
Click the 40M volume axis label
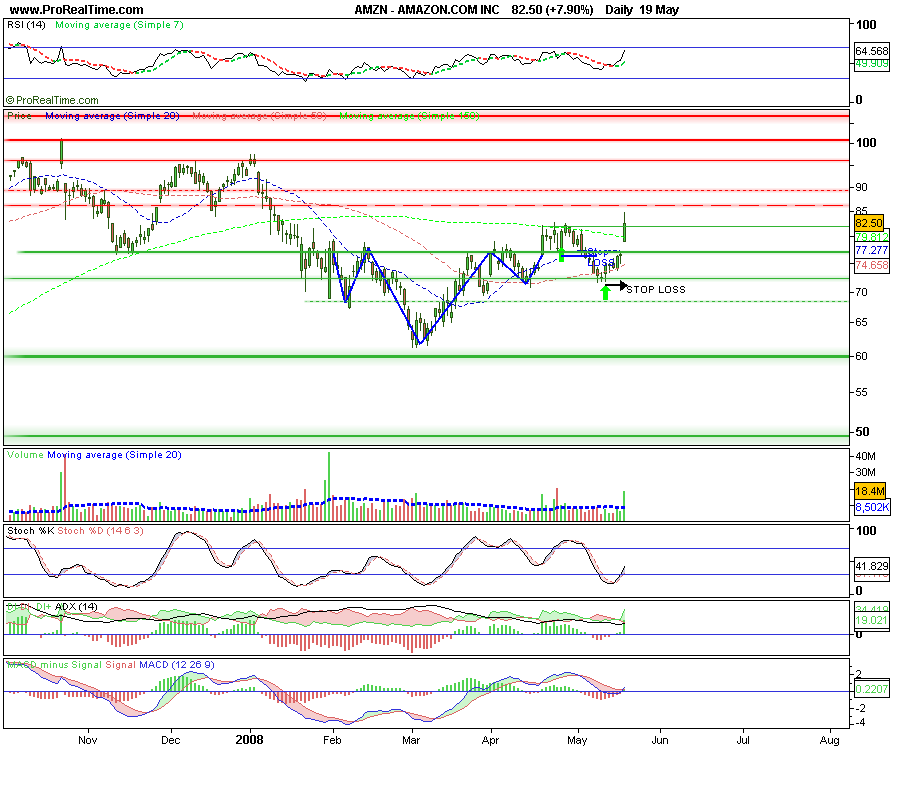pyautogui.click(x=866, y=457)
